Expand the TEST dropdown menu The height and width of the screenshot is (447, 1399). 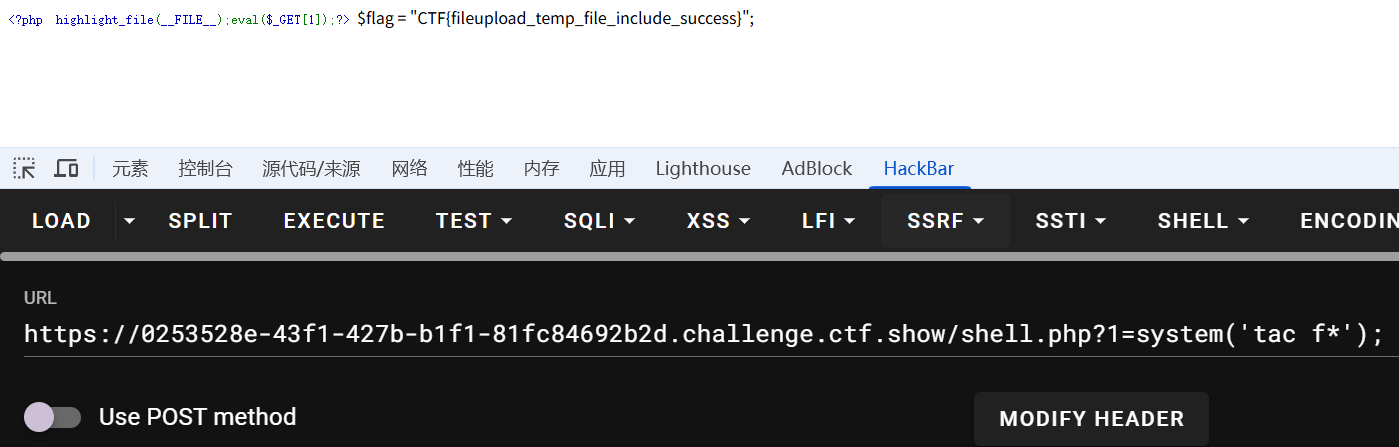click(474, 221)
